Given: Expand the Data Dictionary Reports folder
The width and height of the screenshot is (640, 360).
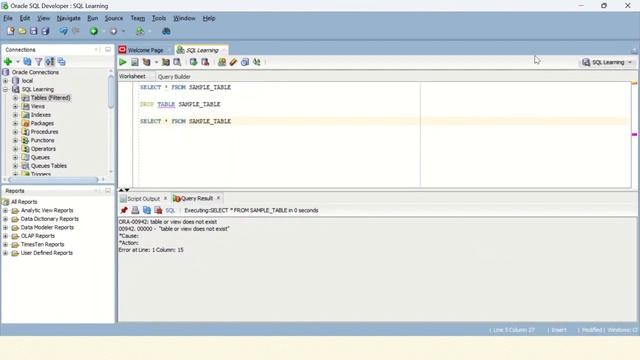Looking at the screenshot, I should 6,219.
